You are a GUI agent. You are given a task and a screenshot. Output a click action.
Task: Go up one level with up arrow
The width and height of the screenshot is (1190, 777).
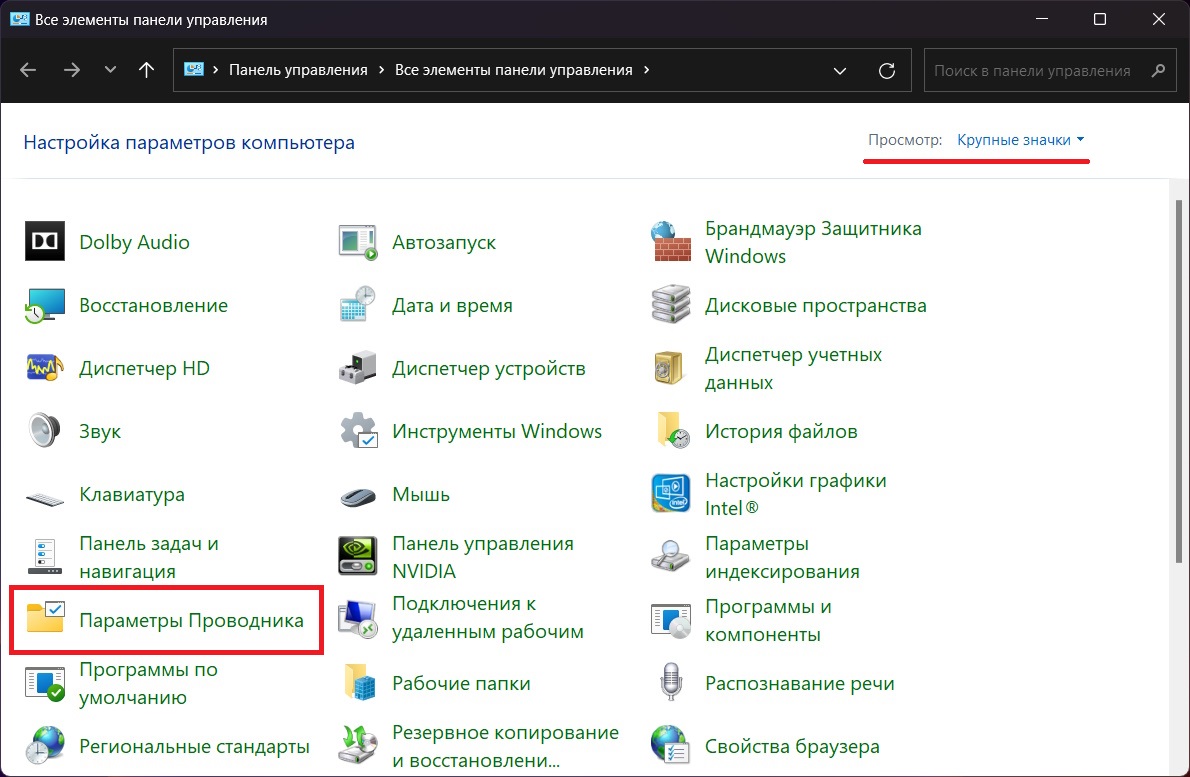[x=146, y=70]
